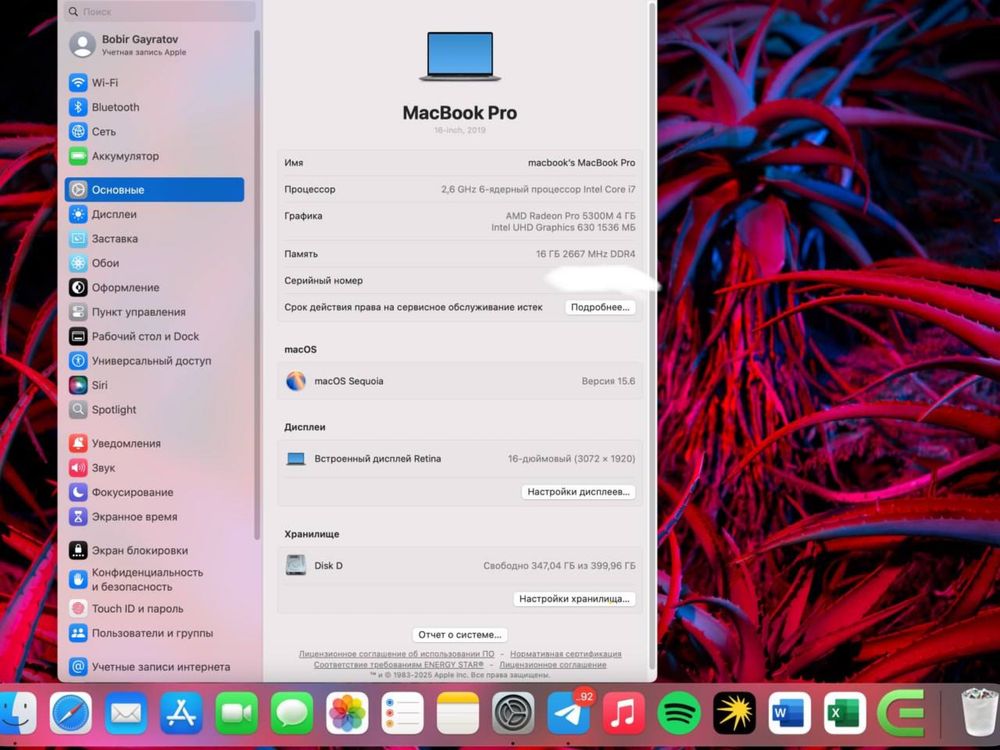
Task: Open Notes from the Dock
Action: pos(458,713)
